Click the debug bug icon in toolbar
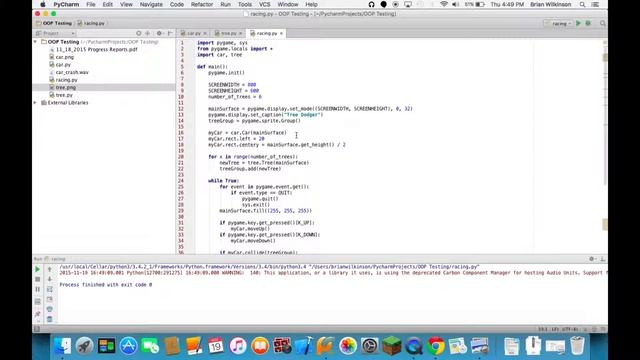640x360 pixels. (588, 23)
